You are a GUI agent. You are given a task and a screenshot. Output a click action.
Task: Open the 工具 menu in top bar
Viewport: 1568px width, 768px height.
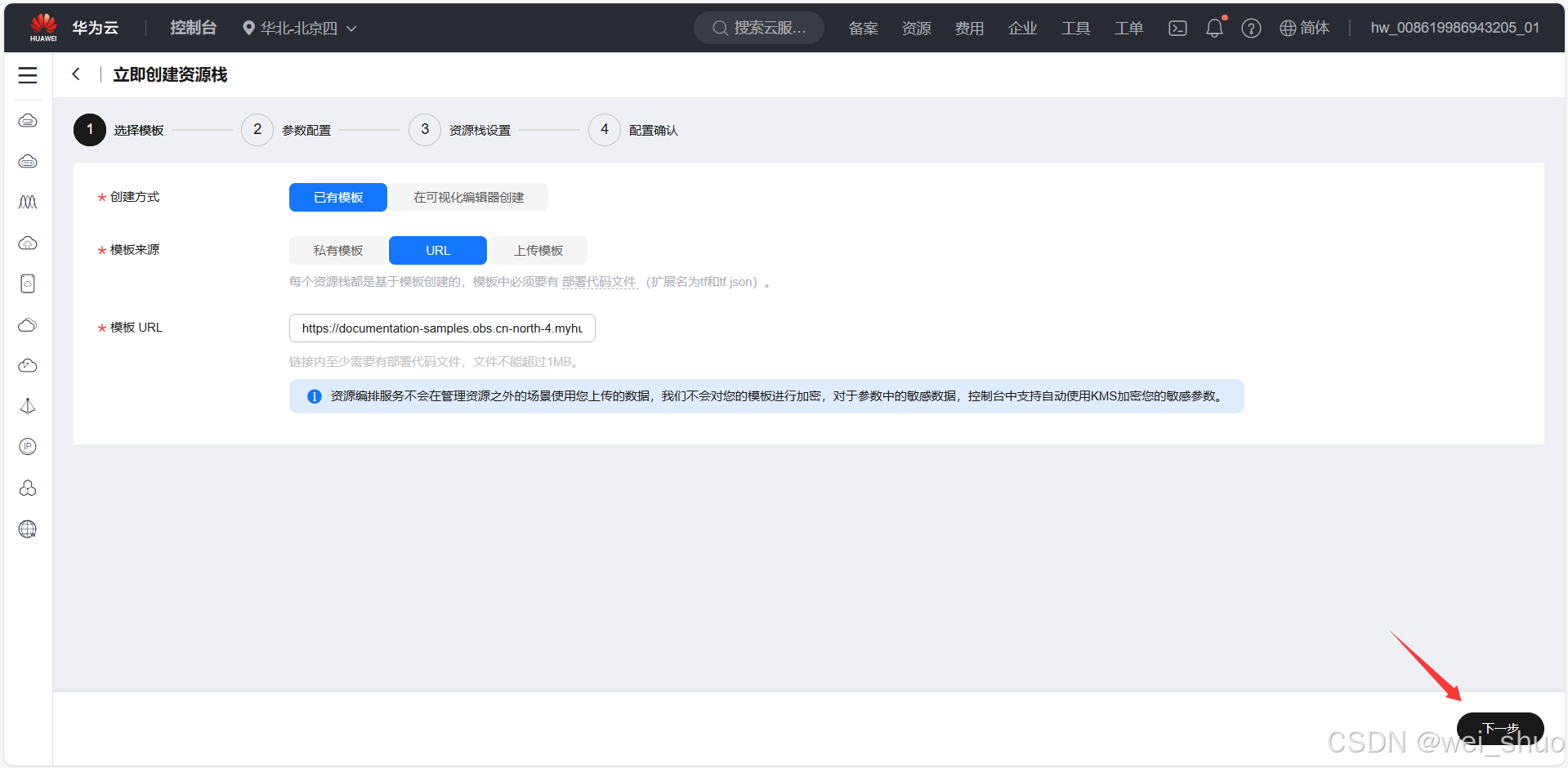point(1076,28)
